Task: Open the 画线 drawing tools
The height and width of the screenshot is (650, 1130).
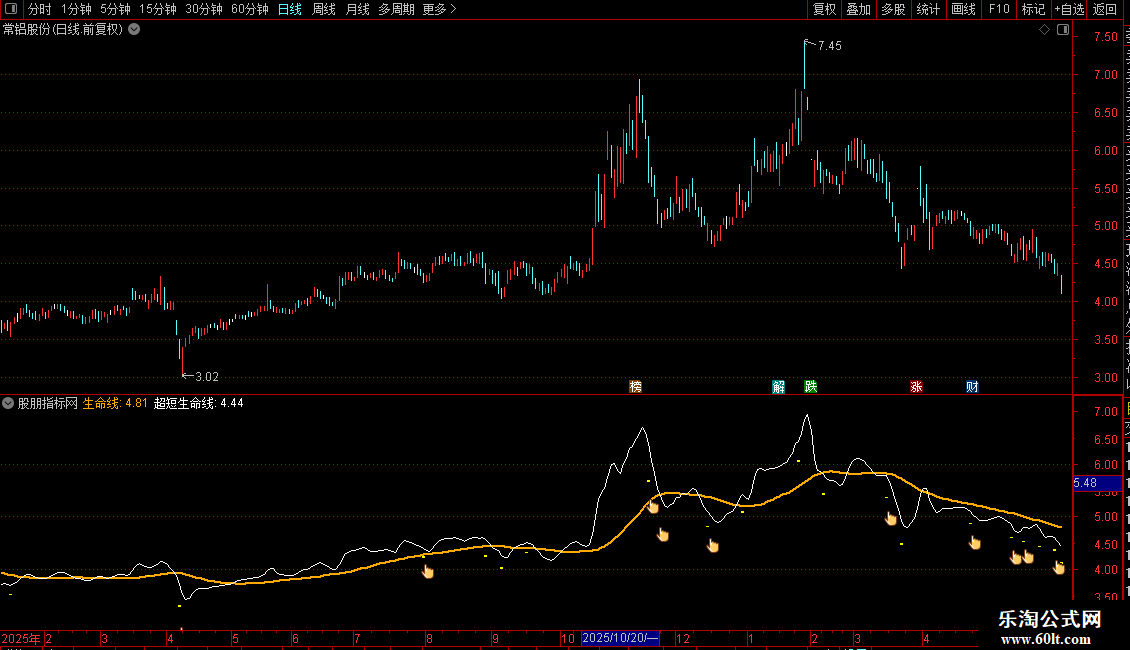Action: click(x=964, y=9)
